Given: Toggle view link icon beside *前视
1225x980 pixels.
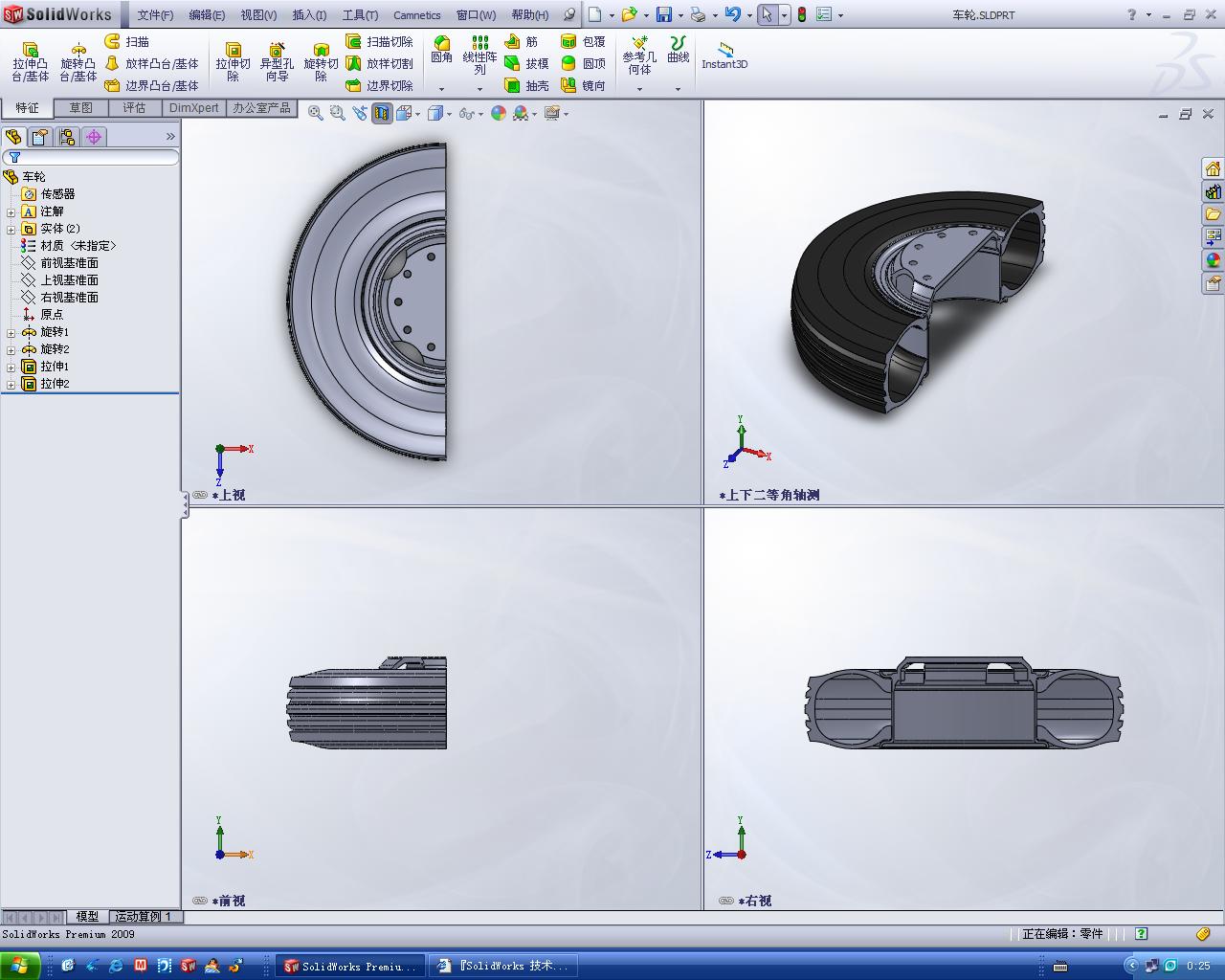Looking at the screenshot, I should (200, 901).
